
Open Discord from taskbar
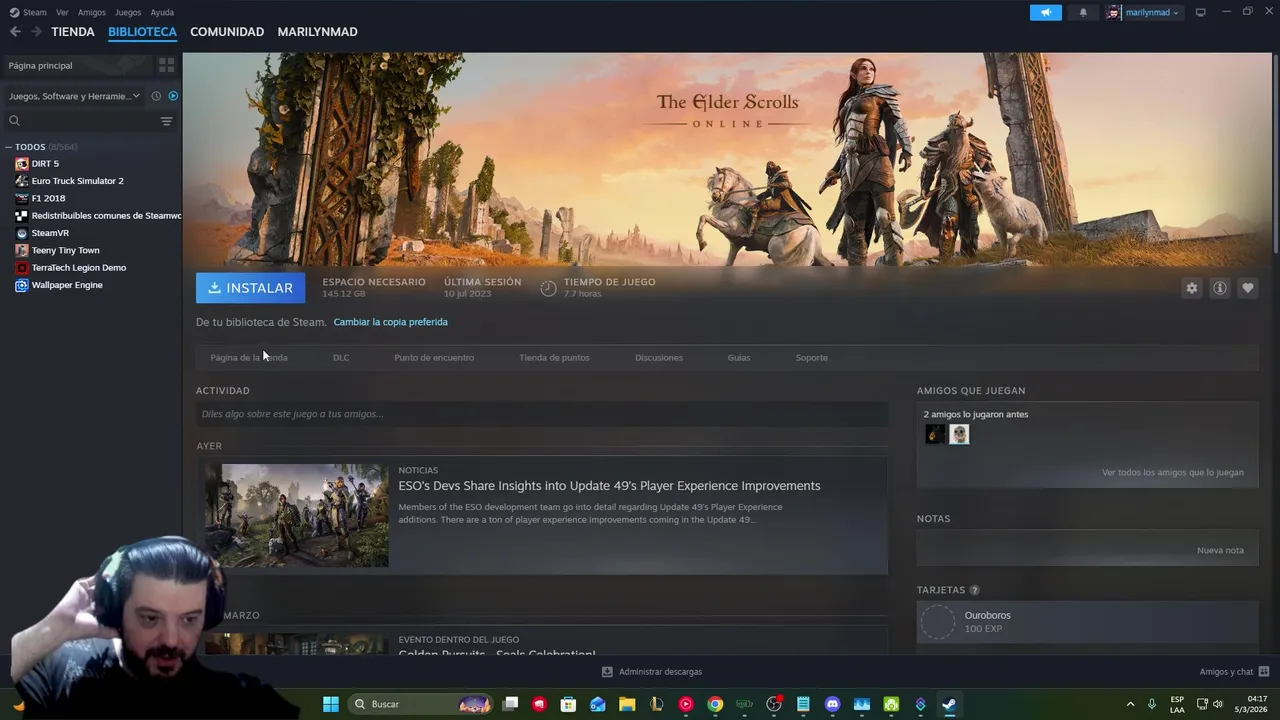click(x=832, y=704)
